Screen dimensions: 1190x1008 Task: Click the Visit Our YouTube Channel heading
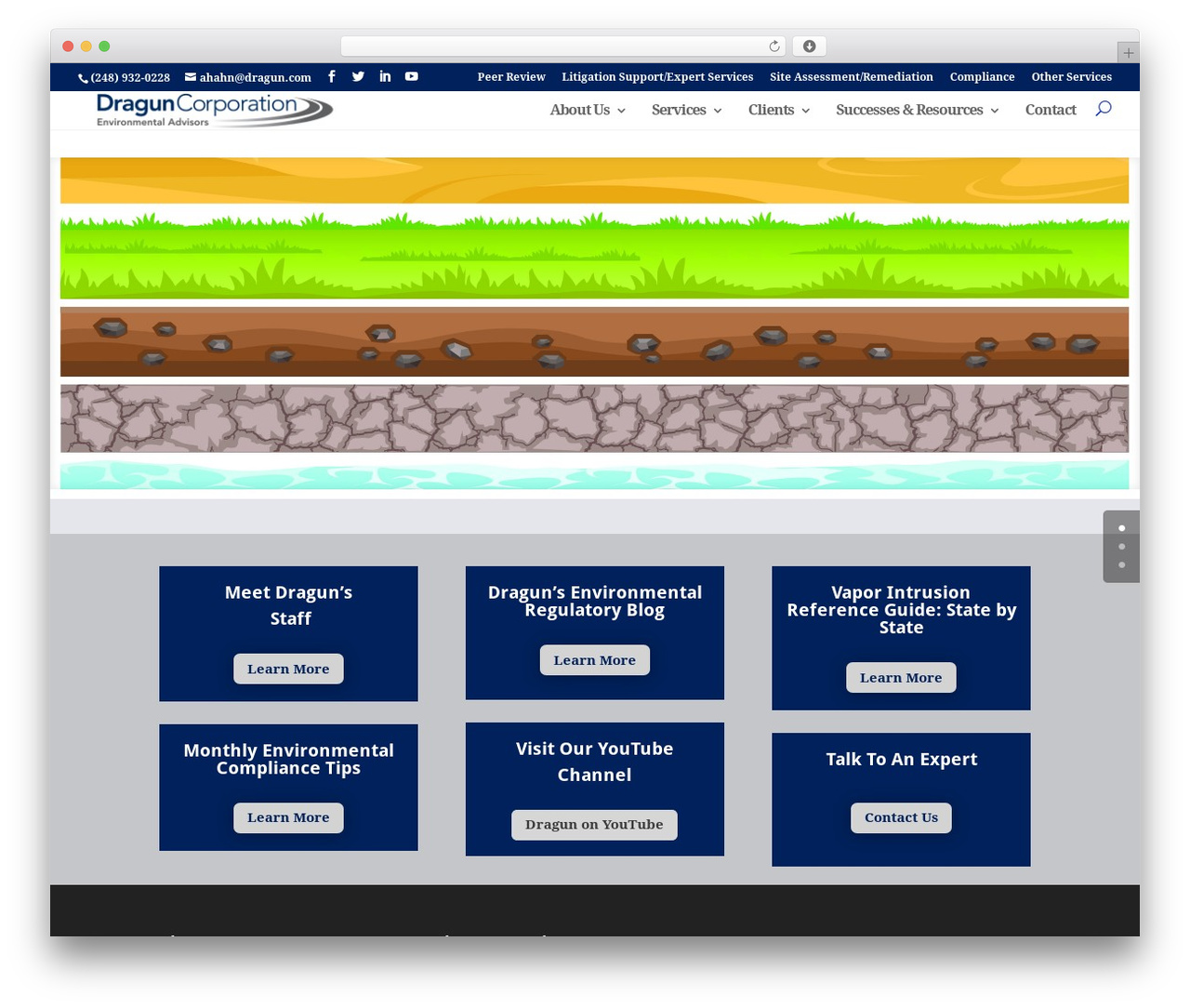(595, 762)
